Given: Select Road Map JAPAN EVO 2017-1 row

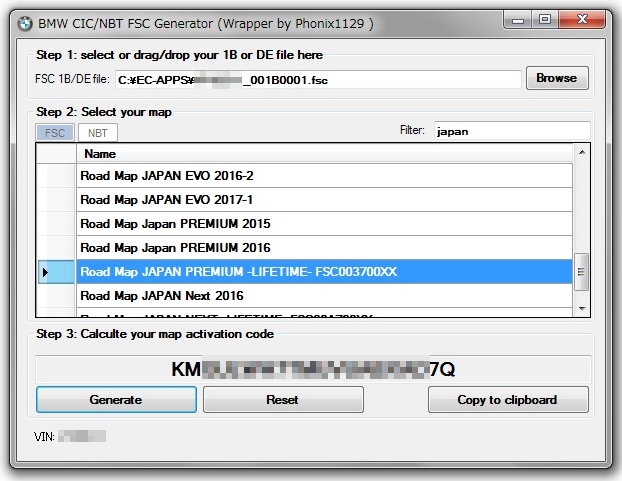Looking at the screenshot, I should tap(324, 199).
